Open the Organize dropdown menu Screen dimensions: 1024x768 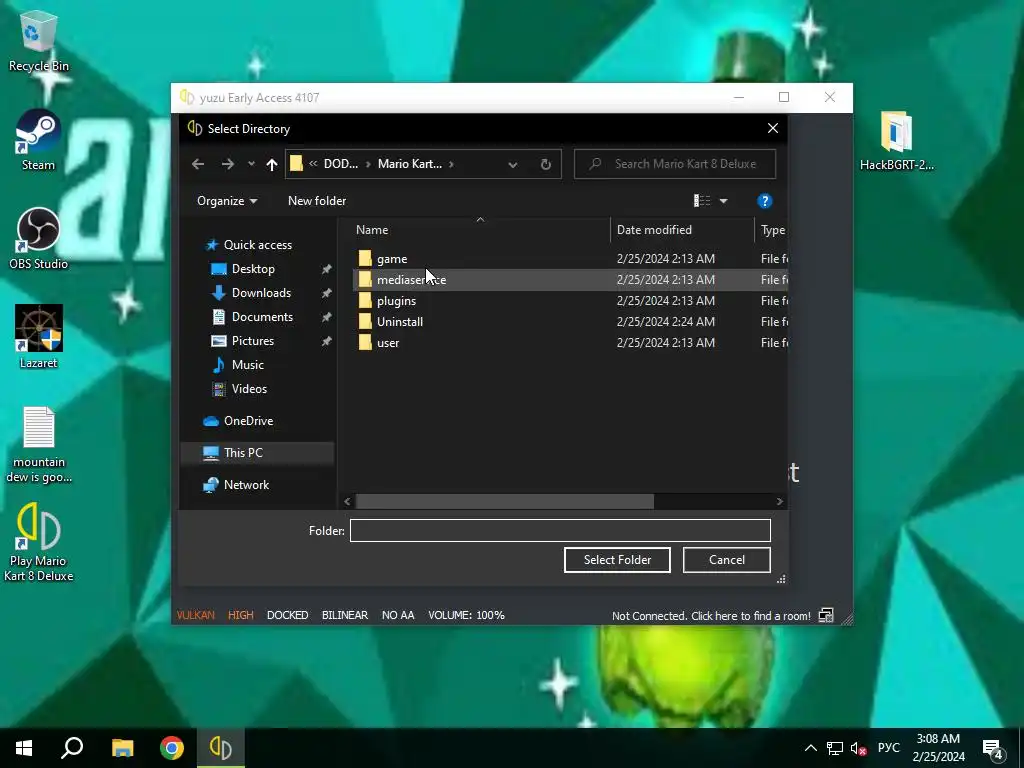227,201
